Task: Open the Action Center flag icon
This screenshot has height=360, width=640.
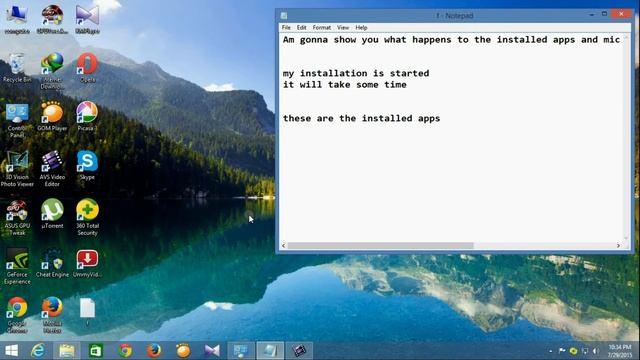Action: click(562, 351)
